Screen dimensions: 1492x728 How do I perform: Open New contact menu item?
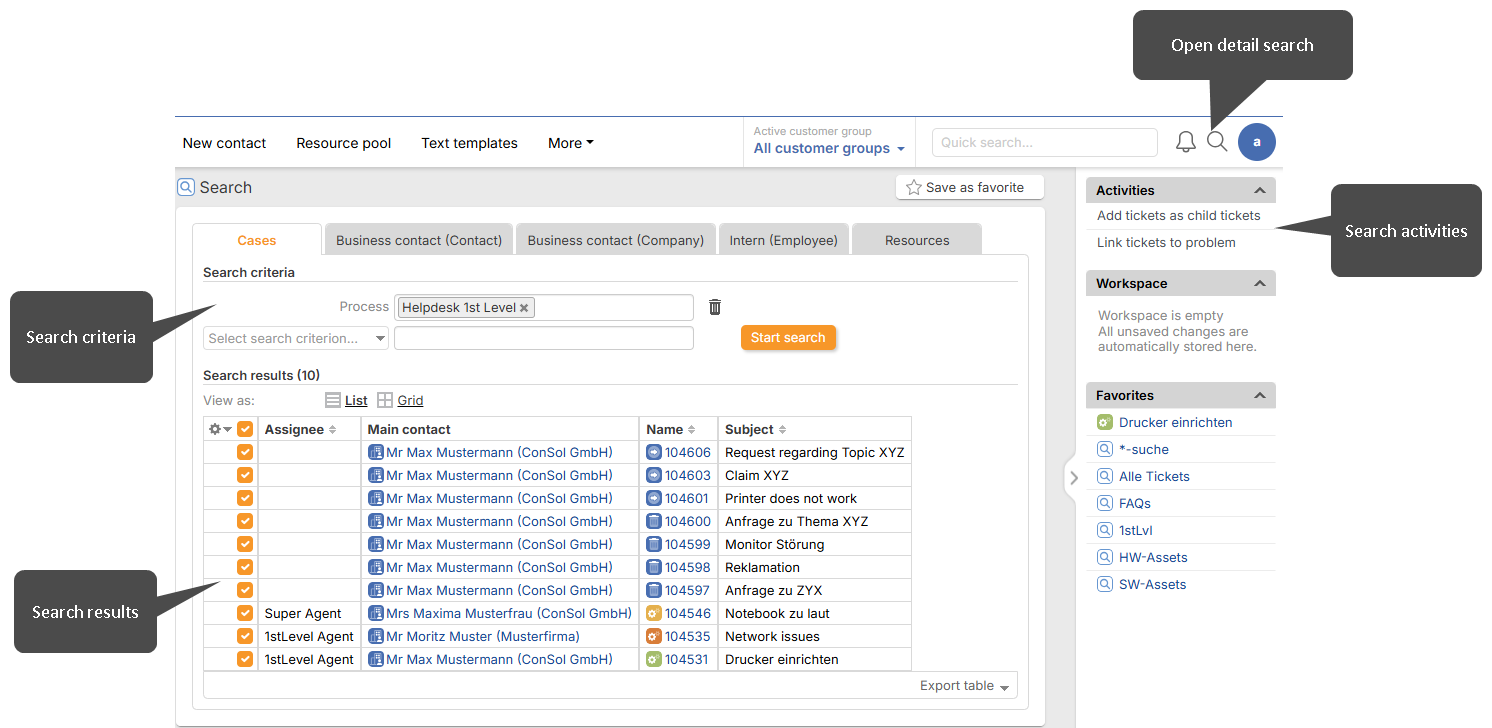pyautogui.click(x=224, y=143)
